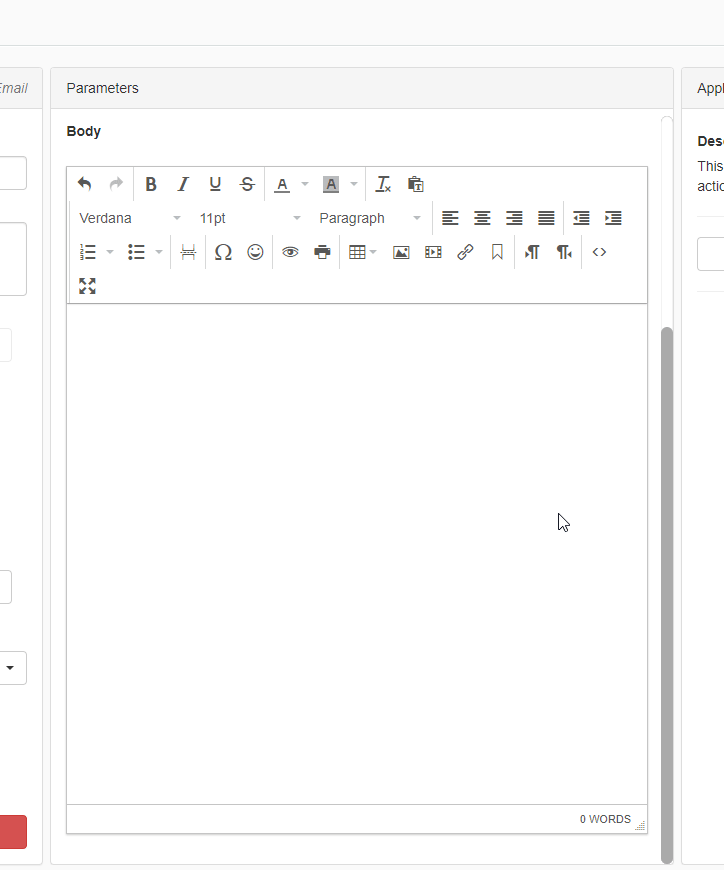Open source code view icon
724x870 pixels.
click(x=599, y=252)
